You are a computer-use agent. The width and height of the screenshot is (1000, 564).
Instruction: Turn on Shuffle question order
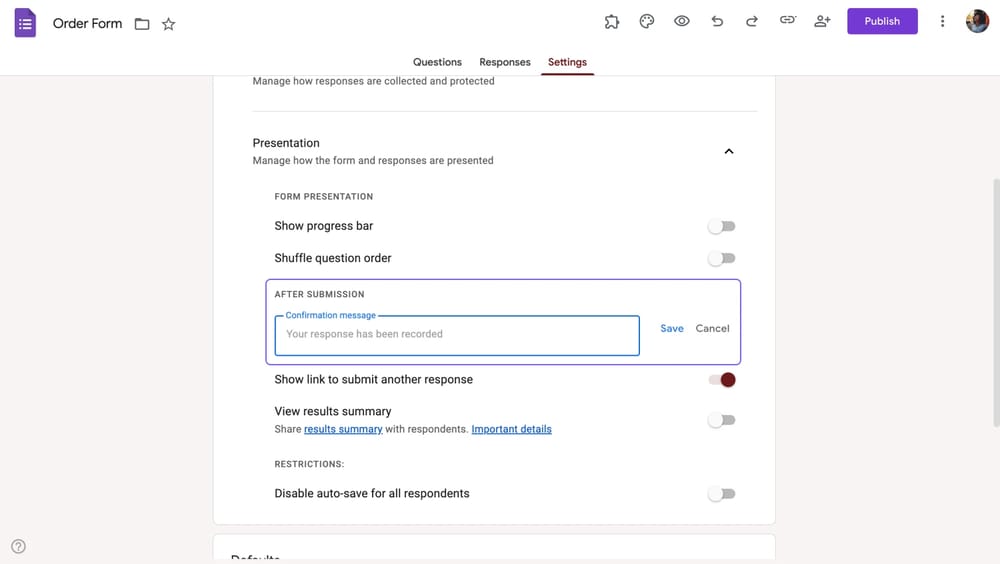click(721, 259)
